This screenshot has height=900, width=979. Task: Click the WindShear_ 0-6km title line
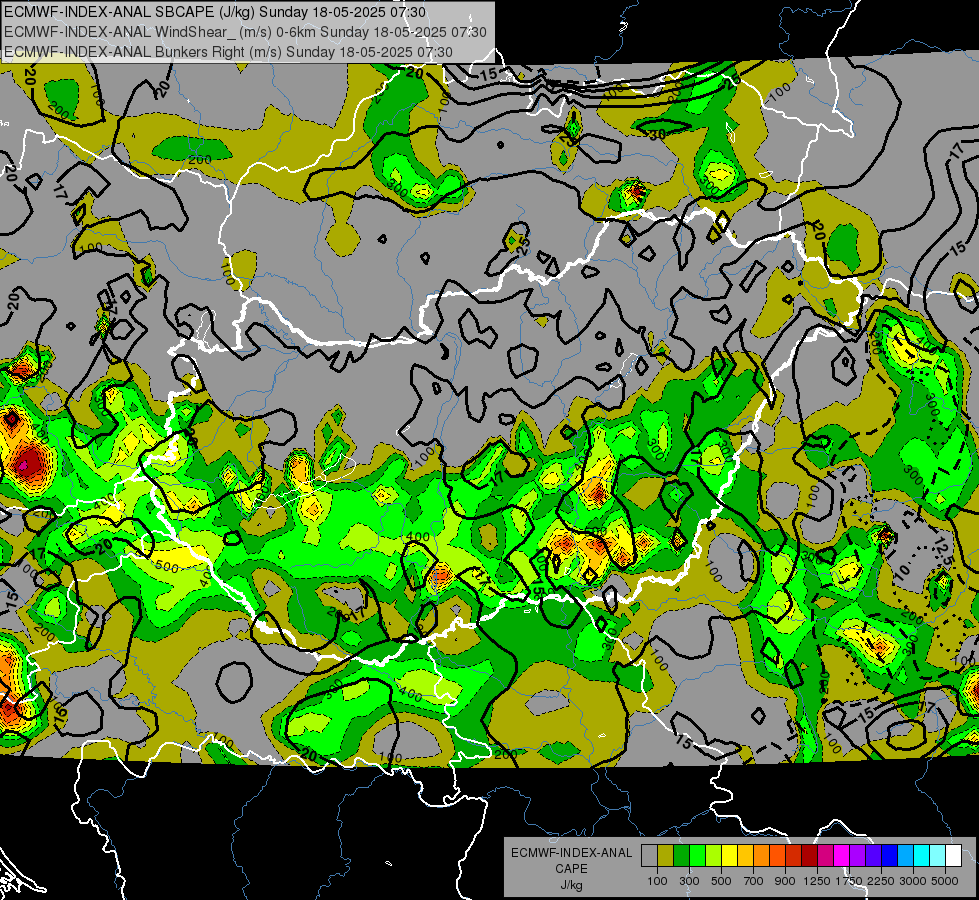(x=245, y=32)
